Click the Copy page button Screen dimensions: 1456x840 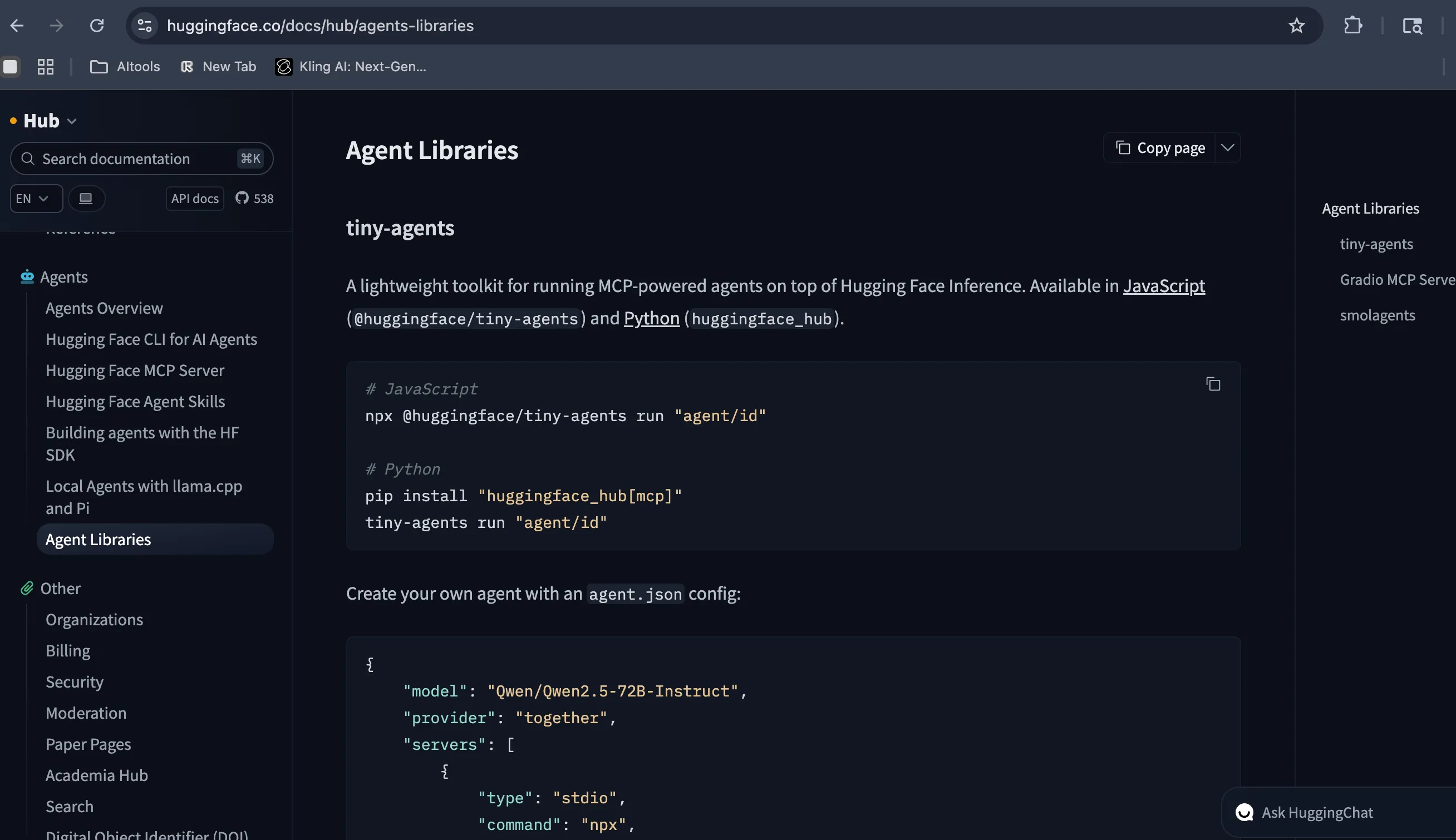tap(1159, 147)
